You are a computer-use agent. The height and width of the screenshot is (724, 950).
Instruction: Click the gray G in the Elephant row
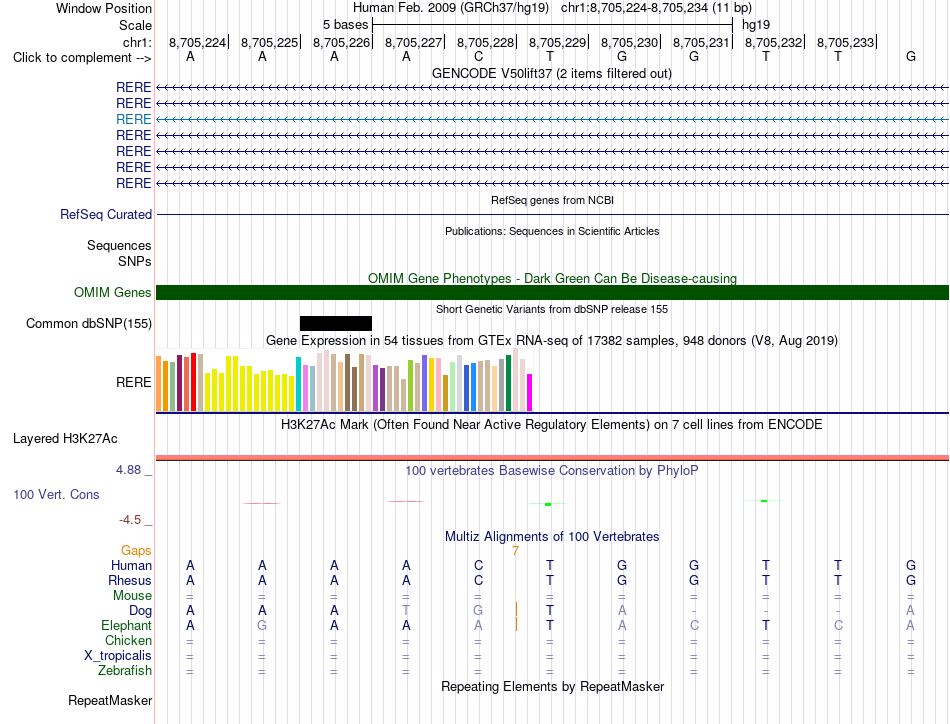(x=262, y=625)
